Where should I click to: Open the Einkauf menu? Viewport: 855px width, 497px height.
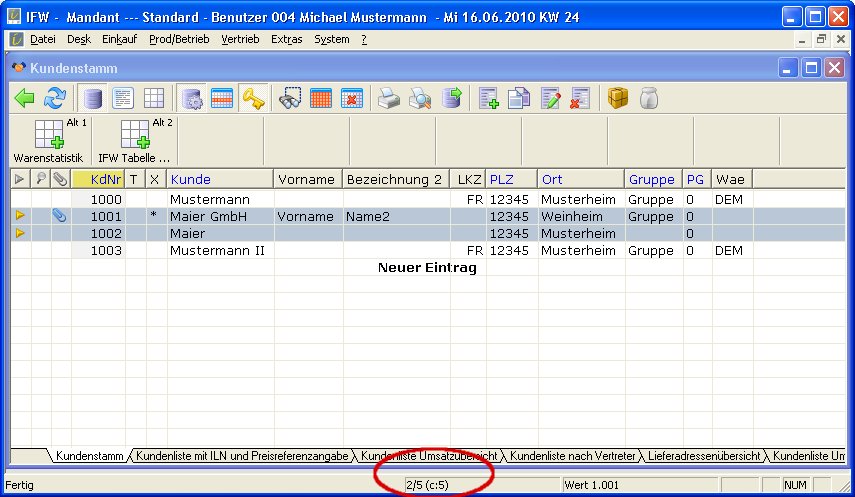120,39
